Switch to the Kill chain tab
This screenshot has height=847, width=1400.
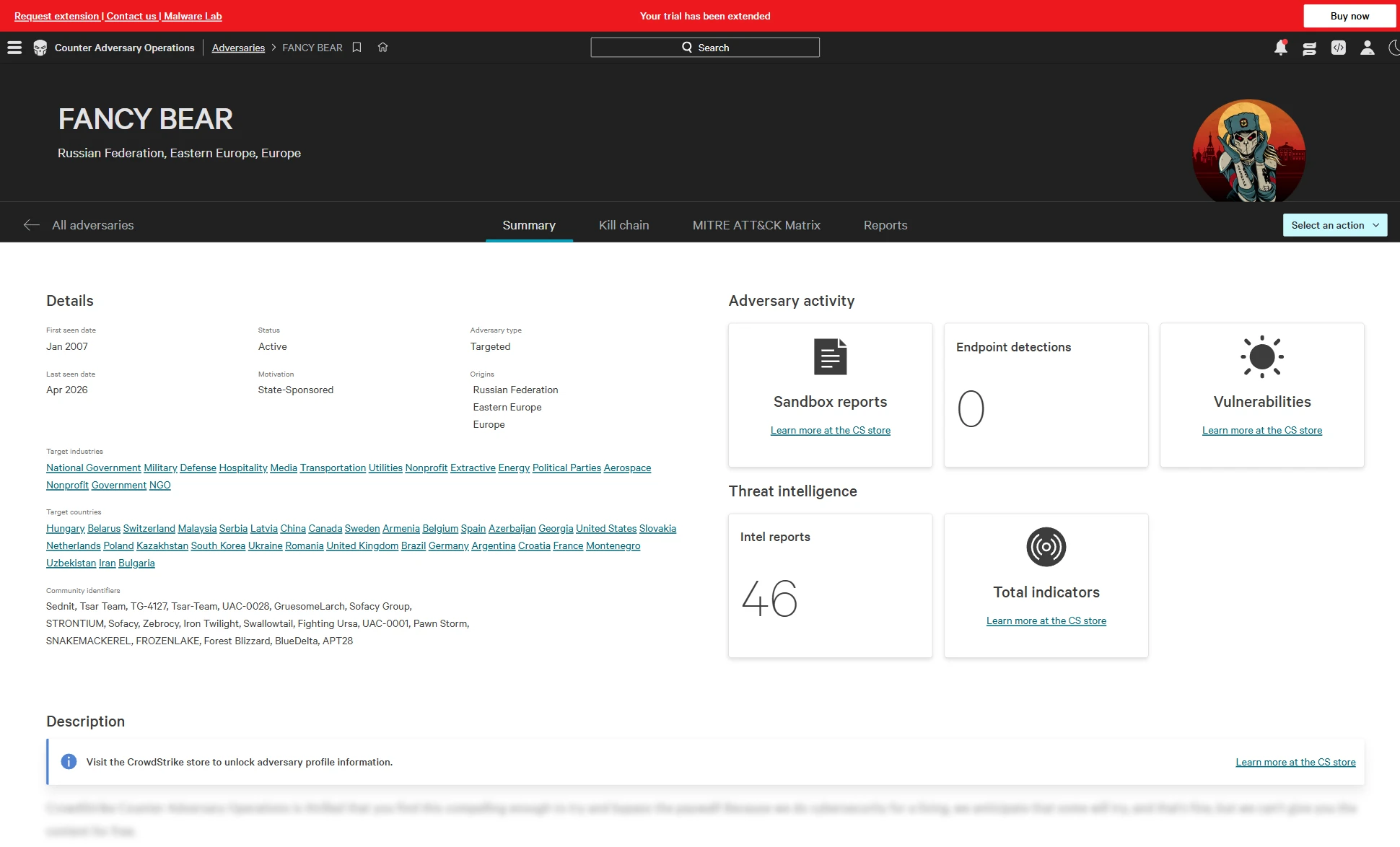[624, 225]
